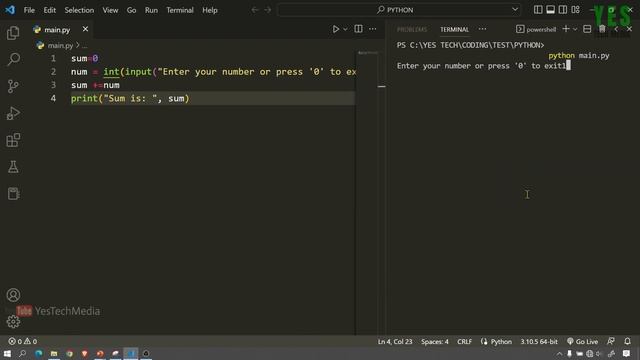Open terminal panel overflow ellipsis

(482, 29)
